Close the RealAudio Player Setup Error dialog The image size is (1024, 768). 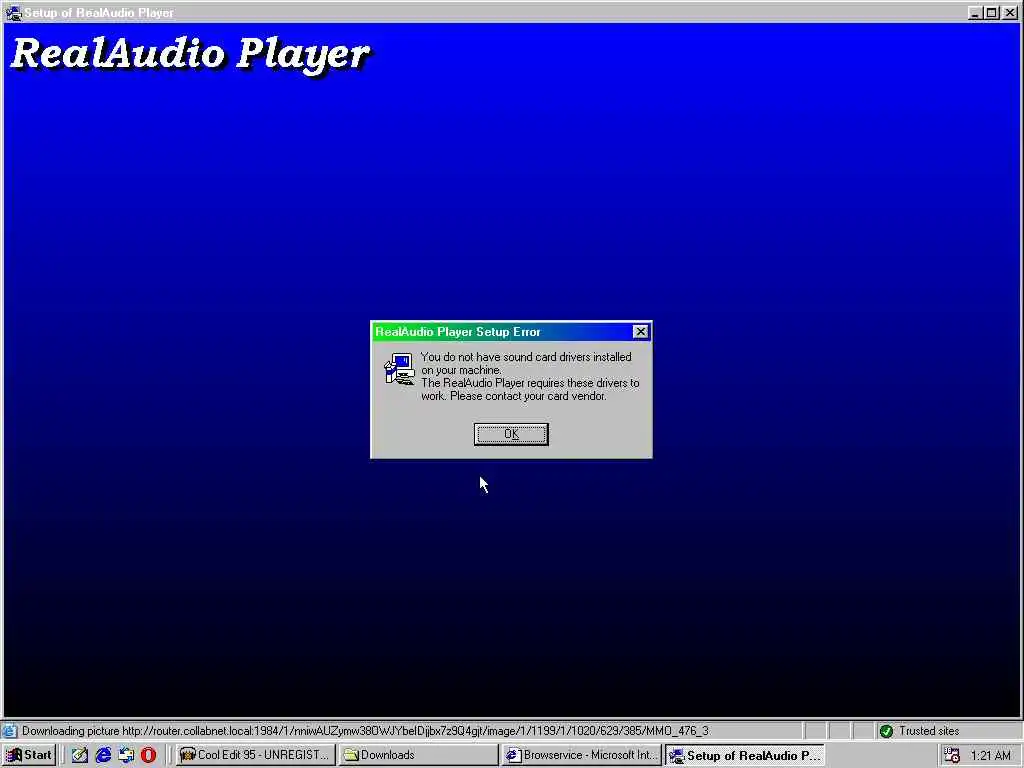click(x=641, y=332)
